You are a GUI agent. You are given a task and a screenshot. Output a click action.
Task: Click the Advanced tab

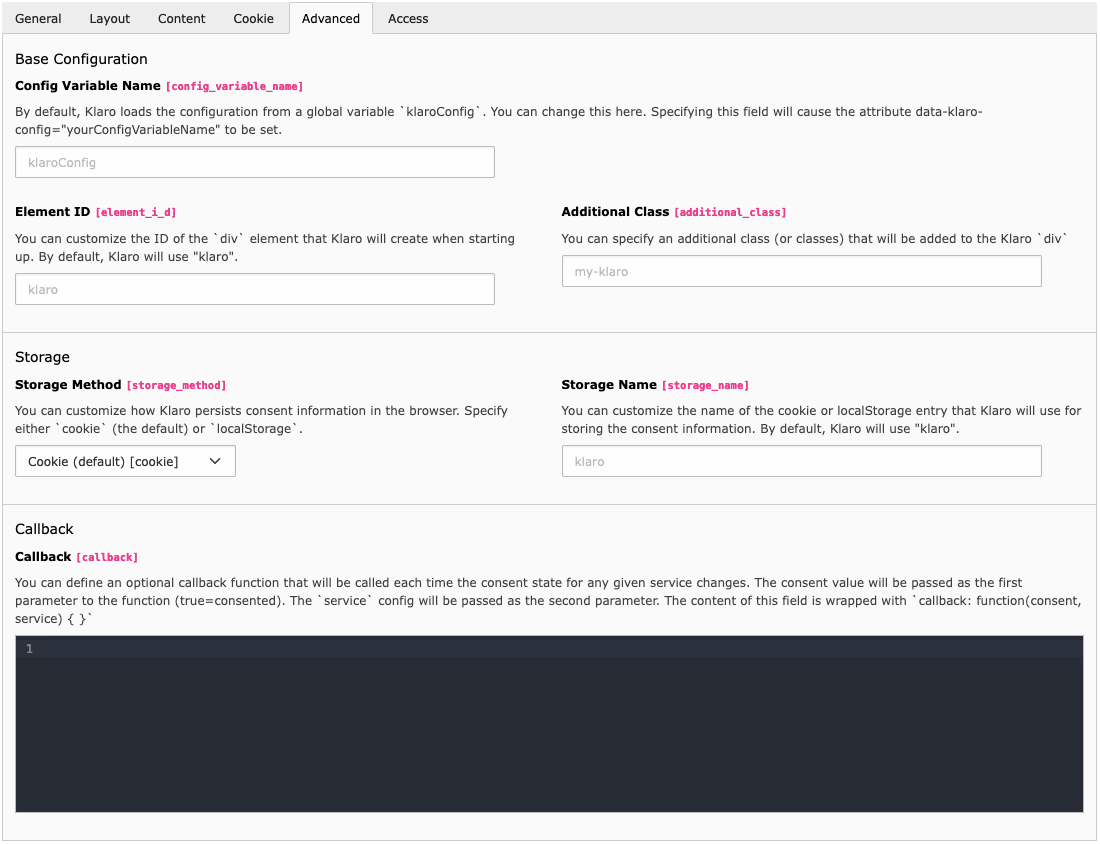[331, 18]
